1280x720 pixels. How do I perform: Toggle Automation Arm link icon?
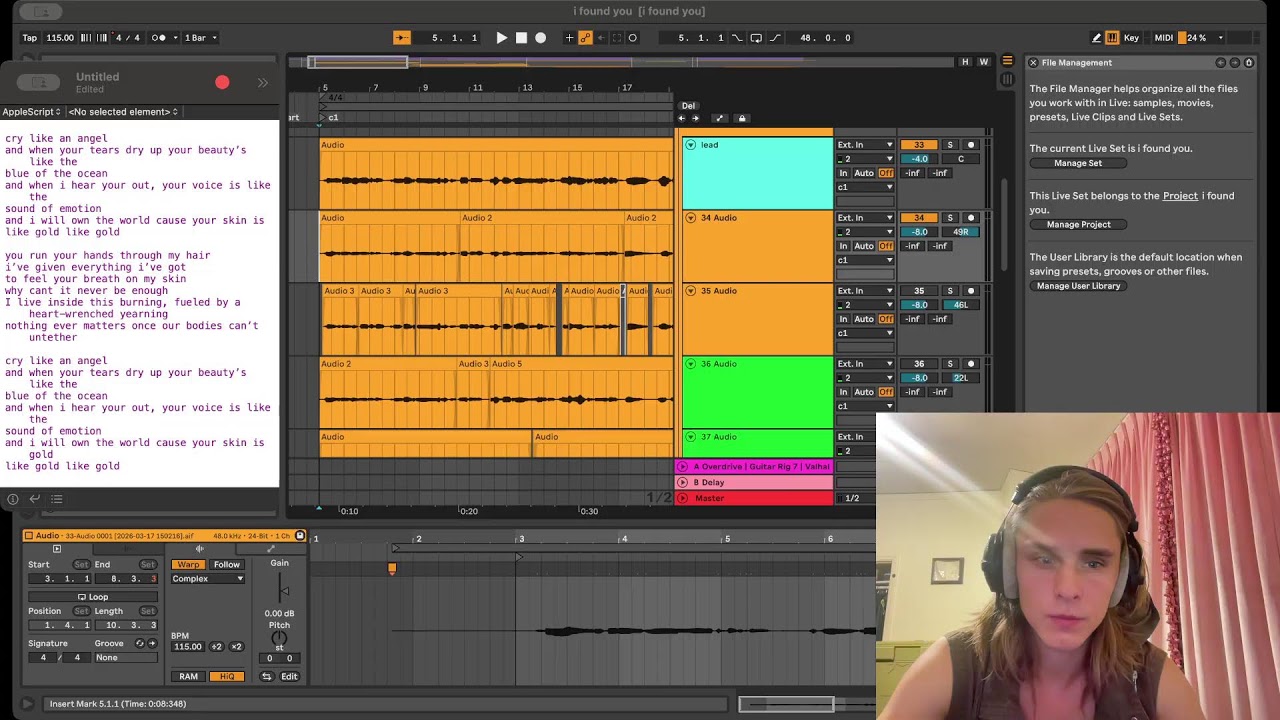[585, 38]
